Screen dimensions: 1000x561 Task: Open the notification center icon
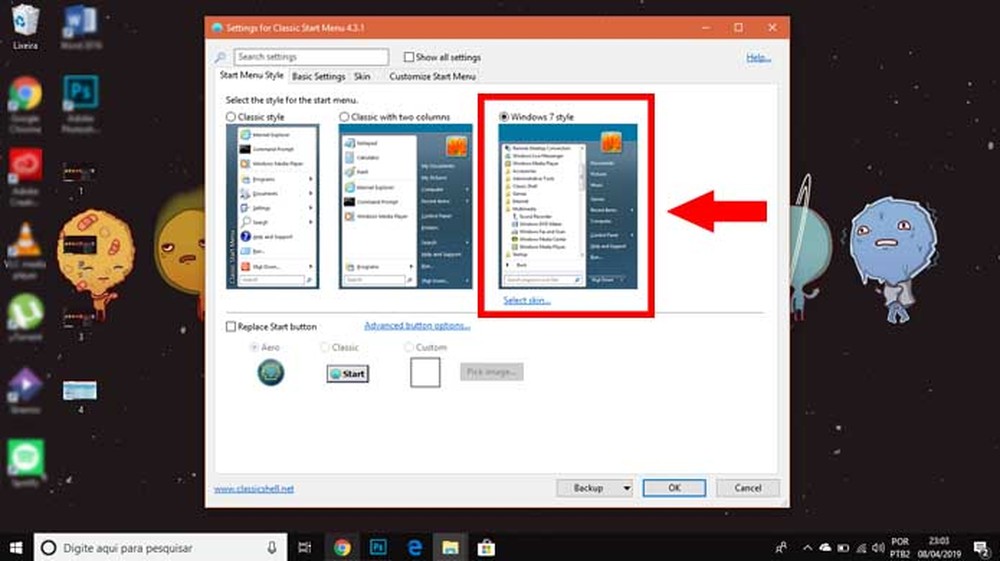[x=982, y=548]
